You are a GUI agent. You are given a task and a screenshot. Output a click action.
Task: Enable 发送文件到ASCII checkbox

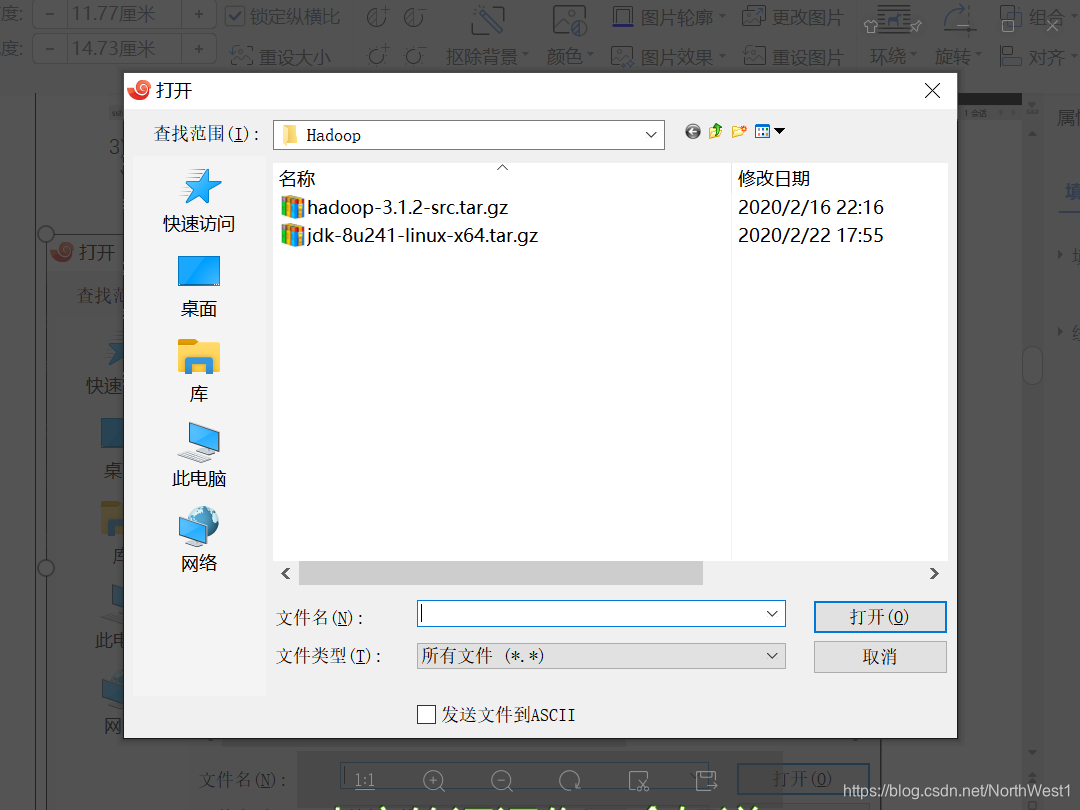[x=426, y=714]
